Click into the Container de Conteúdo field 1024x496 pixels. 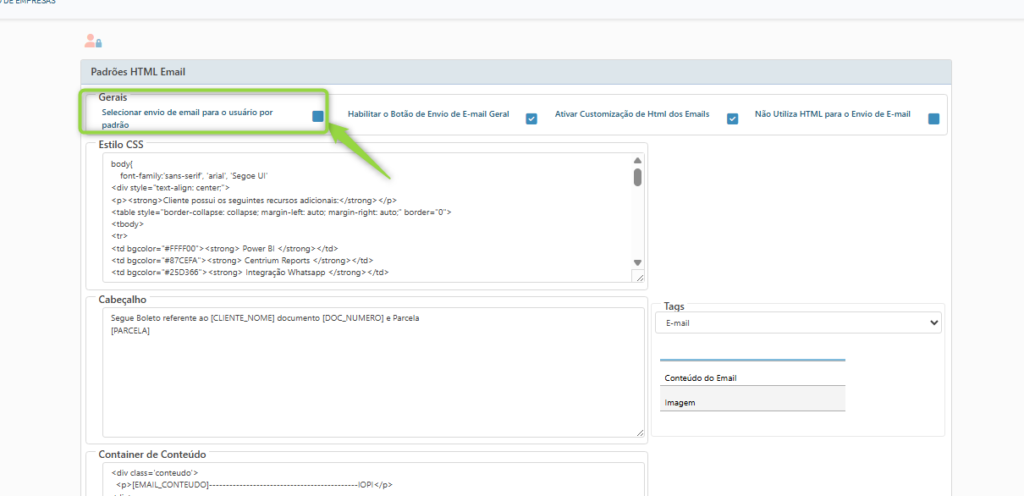coord(372,478)
